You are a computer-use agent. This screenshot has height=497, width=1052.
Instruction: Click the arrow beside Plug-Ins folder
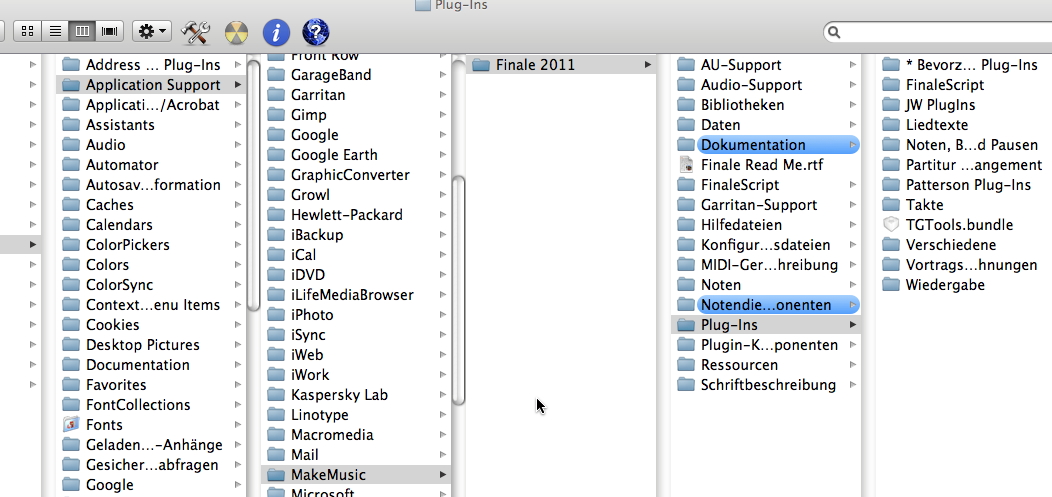852,325
